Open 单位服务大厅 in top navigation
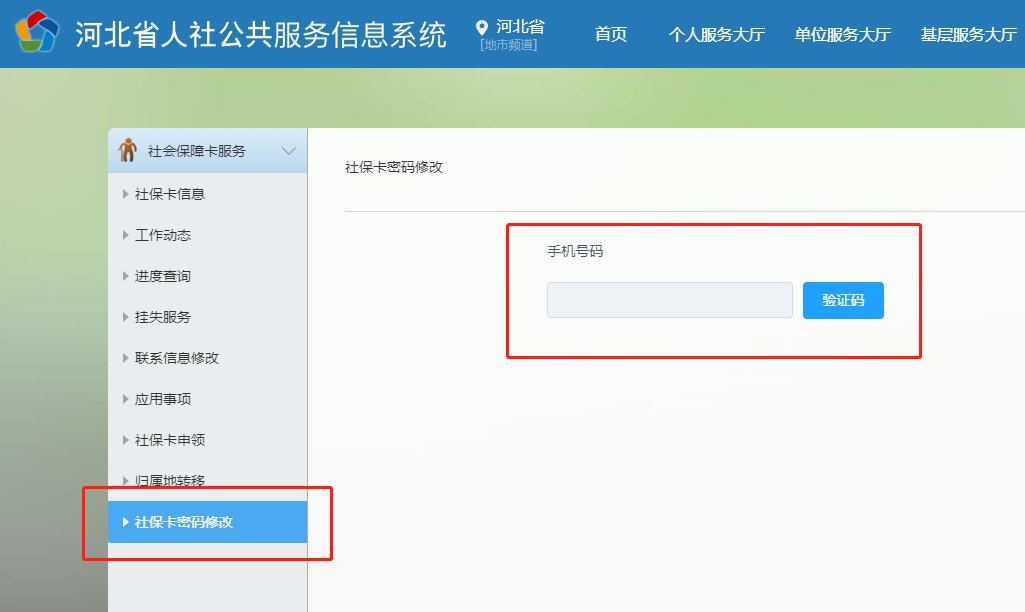Image resolution: width=1025 pixels, height=612 pixels. click(843, 34)
